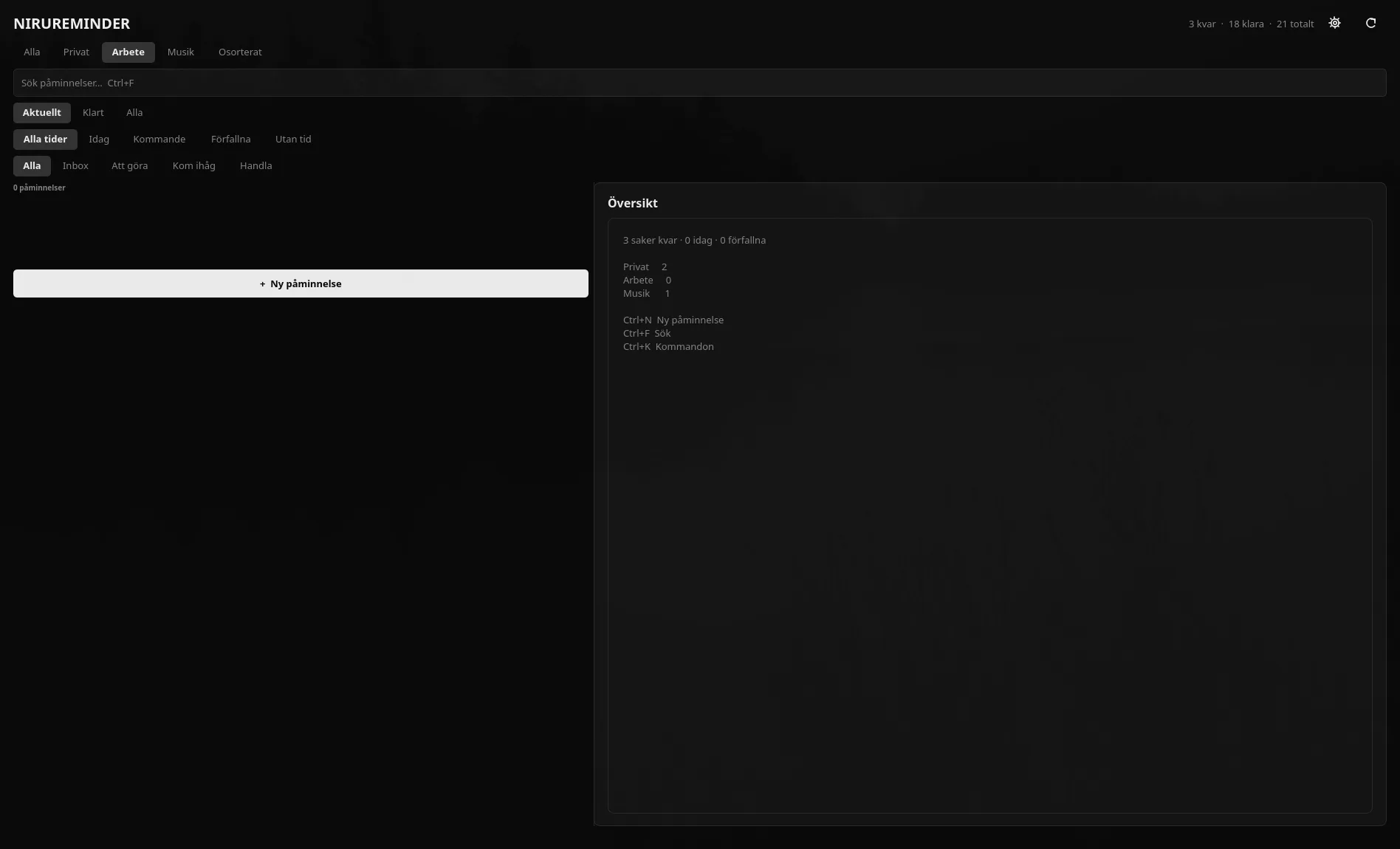1400x849 pixels.
Task: Switch to the Privat category tab
Action: coord(76,52)
